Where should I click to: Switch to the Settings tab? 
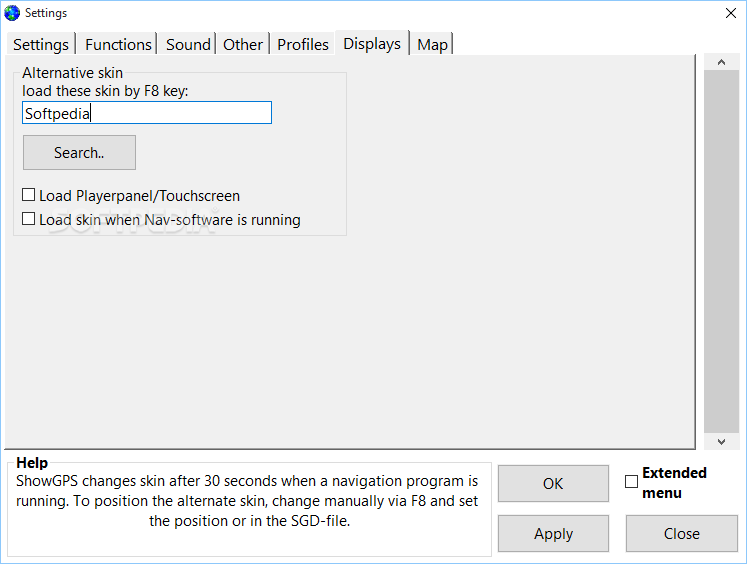41,45
